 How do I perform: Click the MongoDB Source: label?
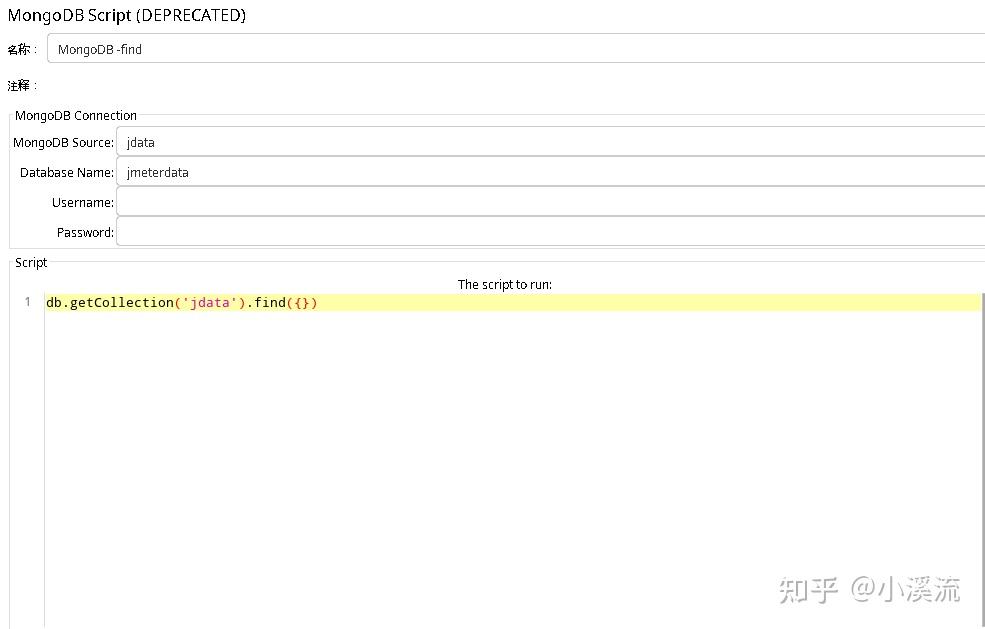point(63,143)
